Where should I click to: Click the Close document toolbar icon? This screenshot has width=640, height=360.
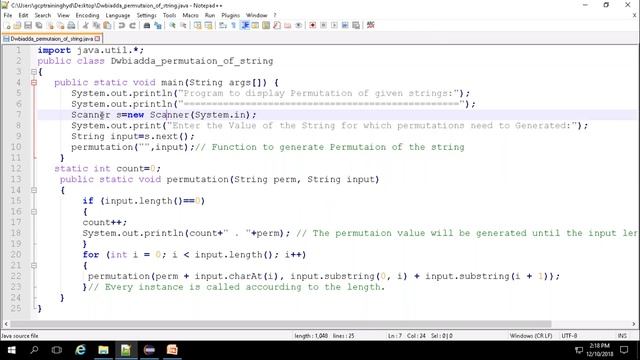50,25
